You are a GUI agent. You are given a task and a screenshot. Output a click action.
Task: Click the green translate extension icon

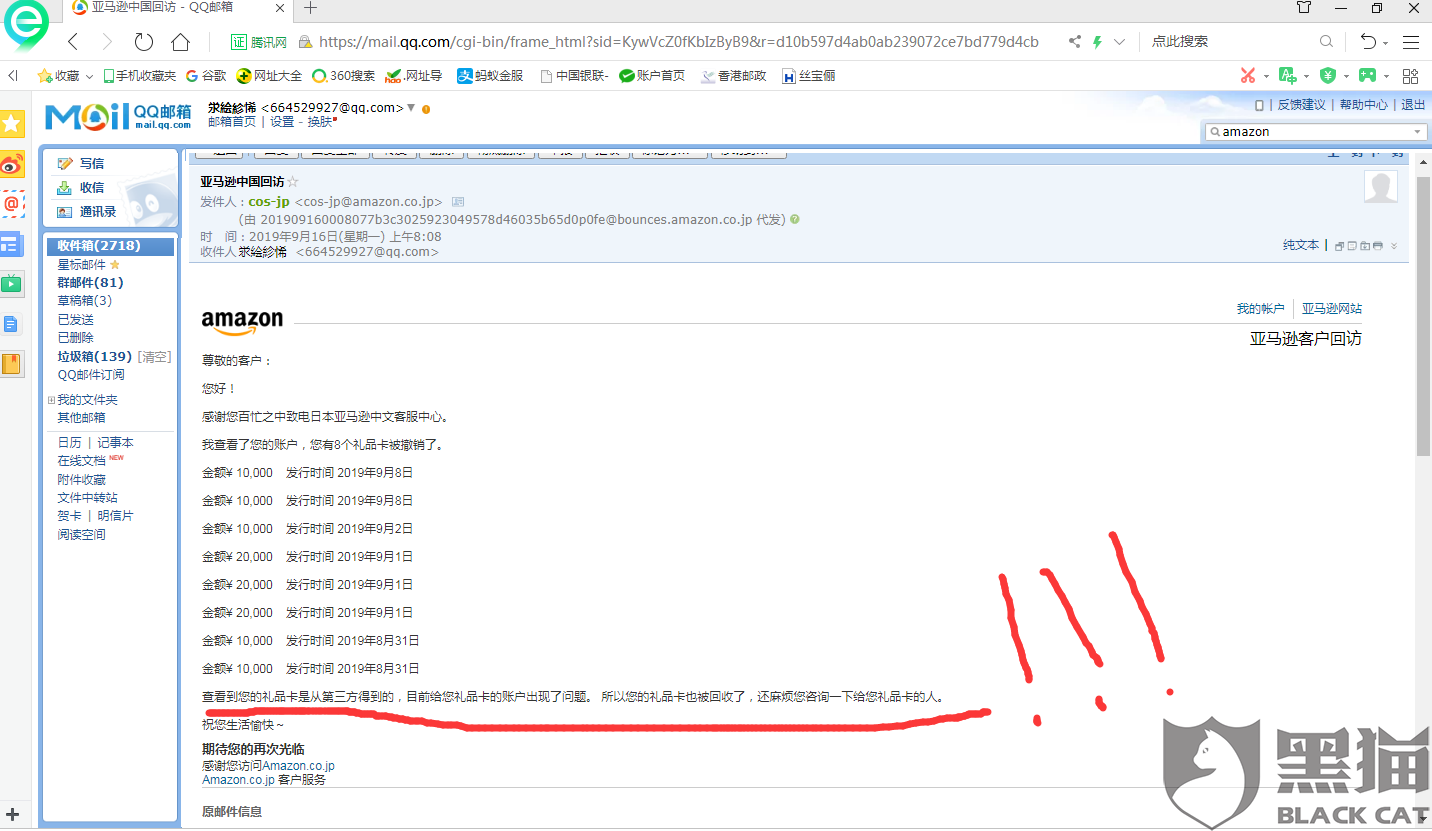(x=1288, y=76)
